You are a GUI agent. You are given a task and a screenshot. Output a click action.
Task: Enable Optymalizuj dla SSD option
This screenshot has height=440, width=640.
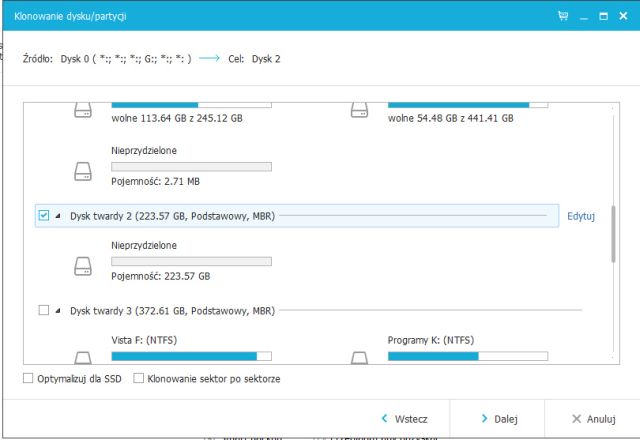pos(28,379)
